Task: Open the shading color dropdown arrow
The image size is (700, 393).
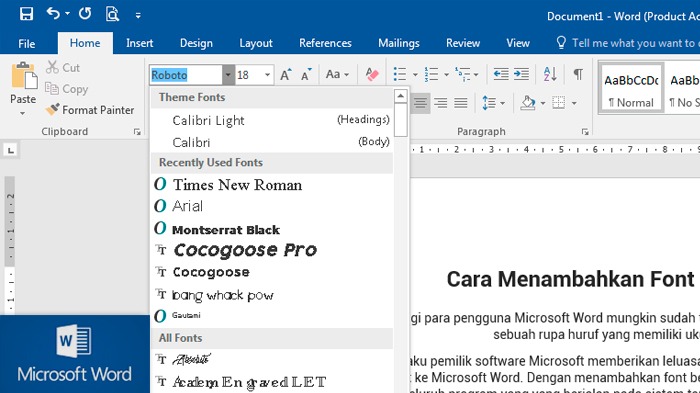Action: 543,104
